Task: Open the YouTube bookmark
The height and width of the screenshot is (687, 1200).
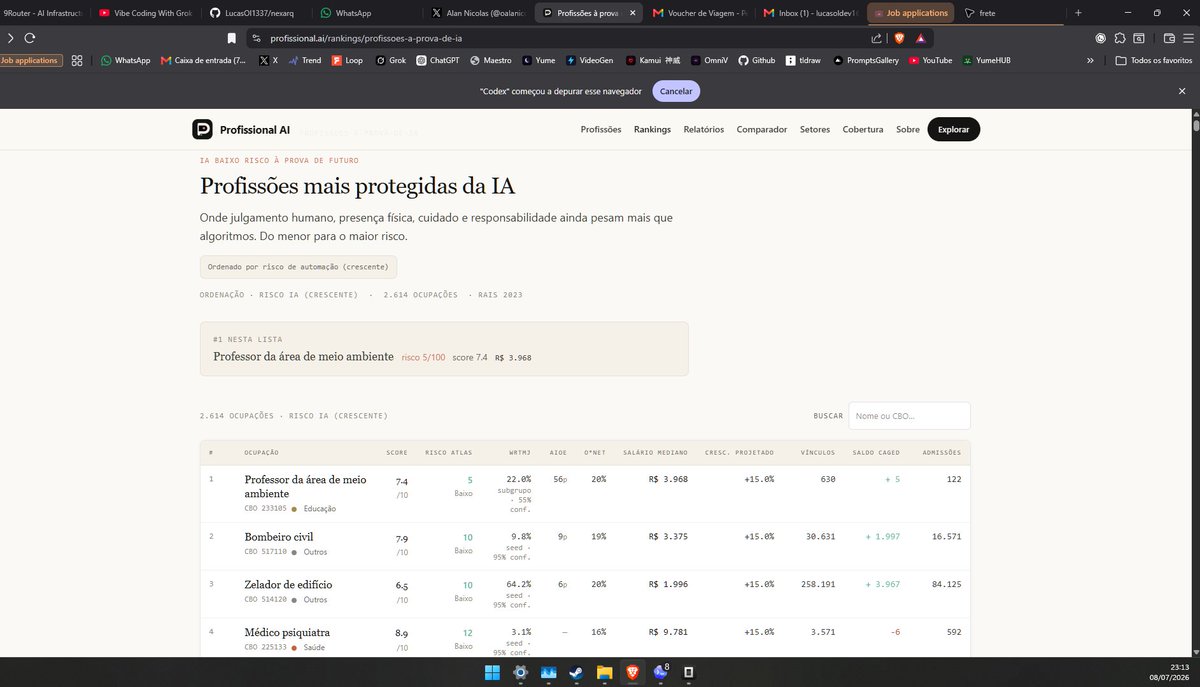Action: [x=930, y=60]
